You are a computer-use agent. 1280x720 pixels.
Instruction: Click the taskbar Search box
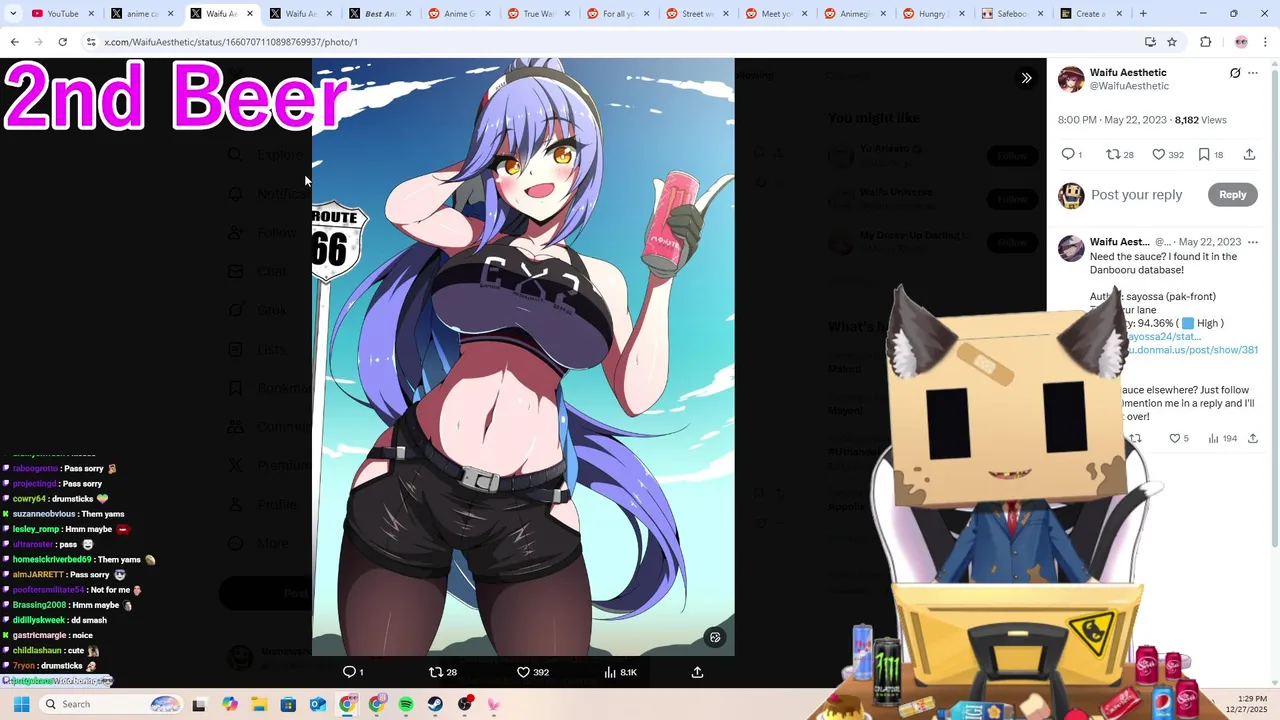[x=112, y=704]
